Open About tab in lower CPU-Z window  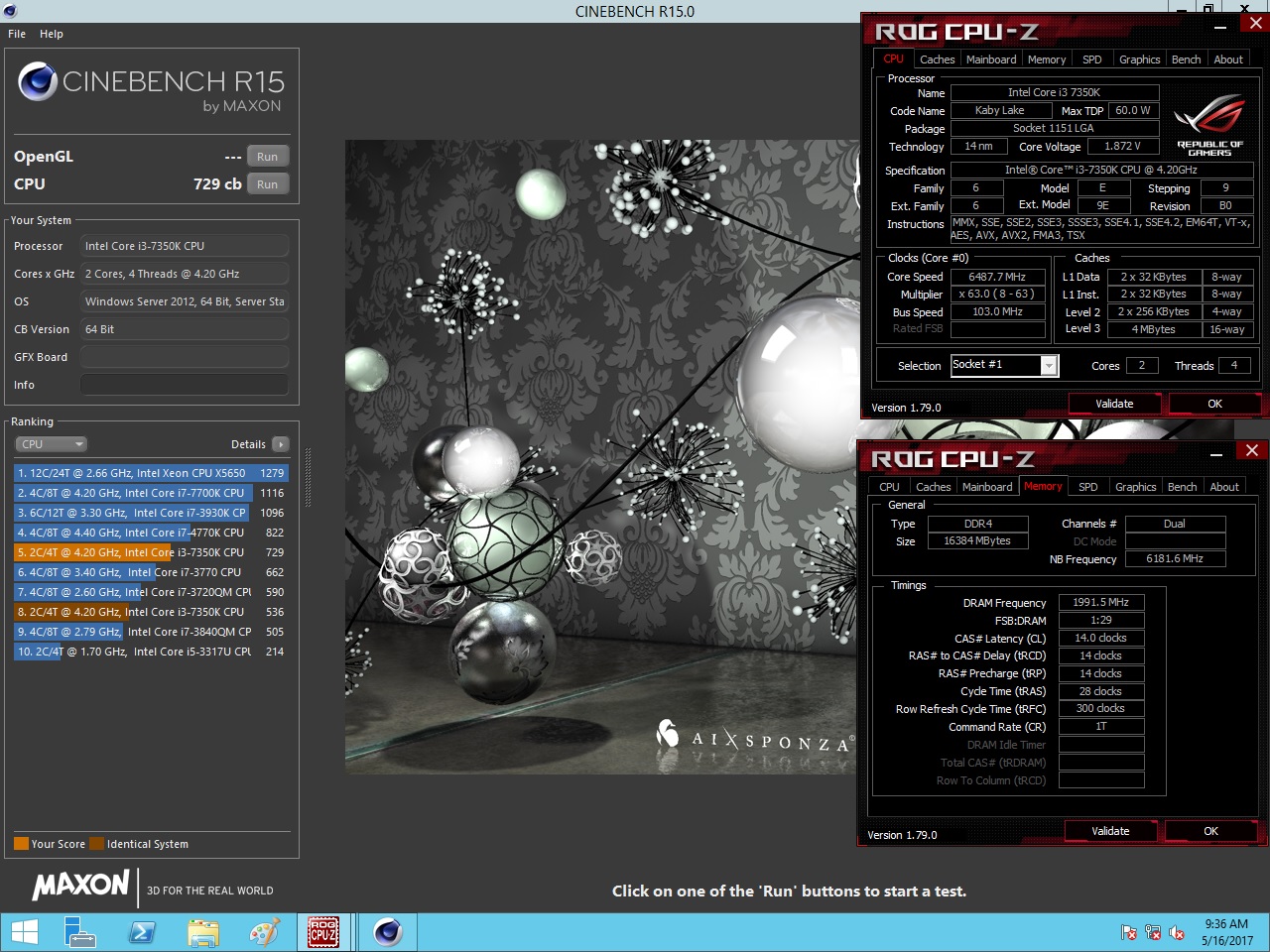[1224, 487]
